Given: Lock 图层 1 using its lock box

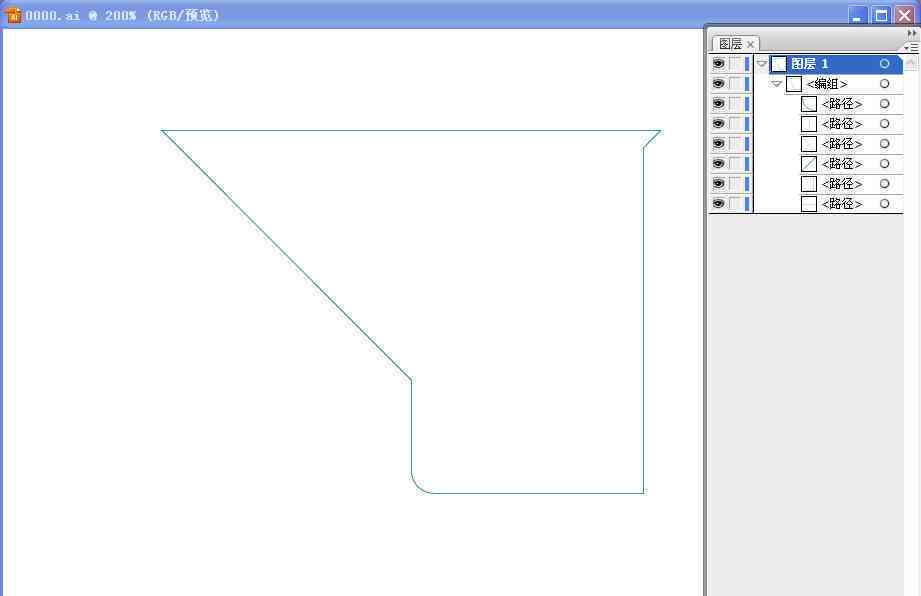Looking at the screenshot, I should (735, 63).
